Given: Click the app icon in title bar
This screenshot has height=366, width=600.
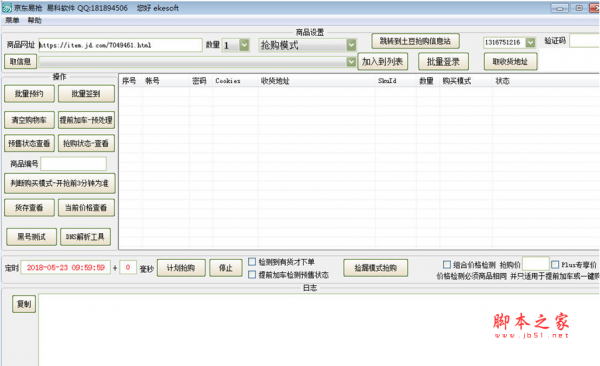Looking at the screenshot, I should (7, 8).
